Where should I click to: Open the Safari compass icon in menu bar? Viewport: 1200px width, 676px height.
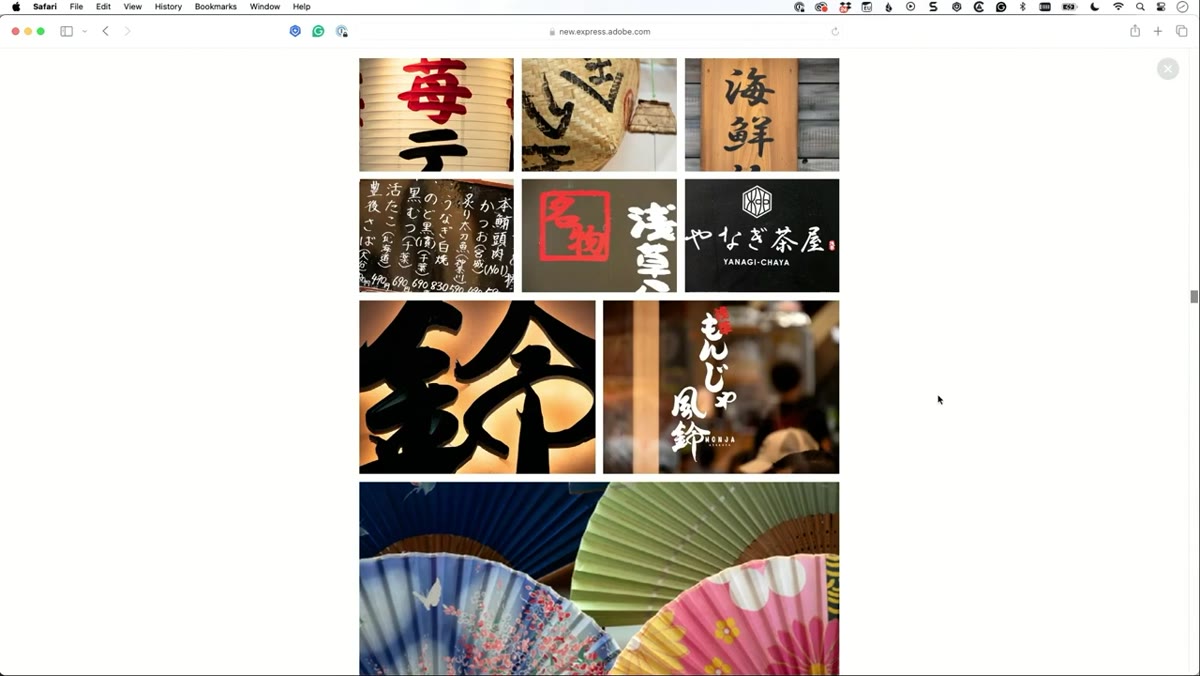pyautogui.click(x=1182, y=6)
